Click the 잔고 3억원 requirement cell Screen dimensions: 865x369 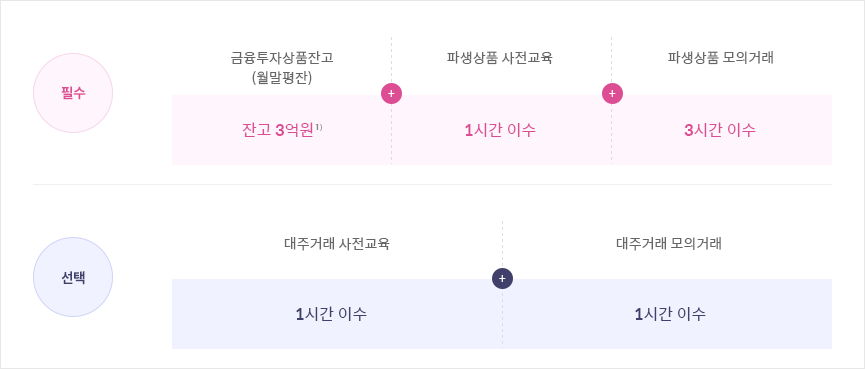[282, 130]
